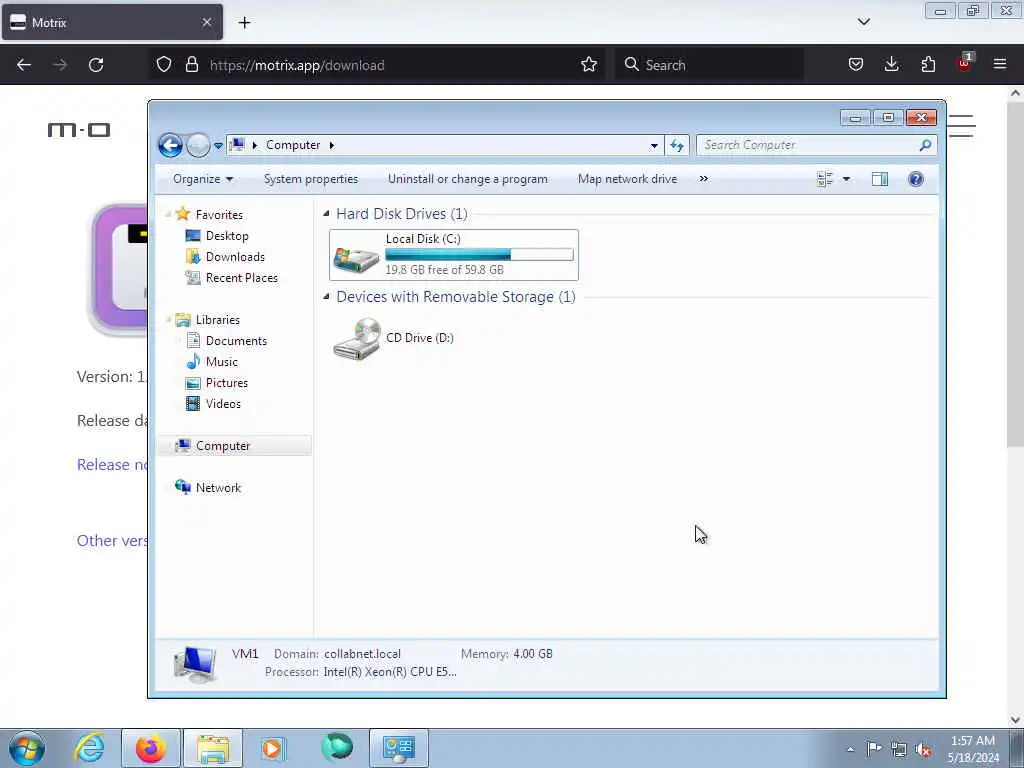The image size is (1024, 768).
Task: Click the Motrix page hamburger menu
Action: tap(962, 126)
